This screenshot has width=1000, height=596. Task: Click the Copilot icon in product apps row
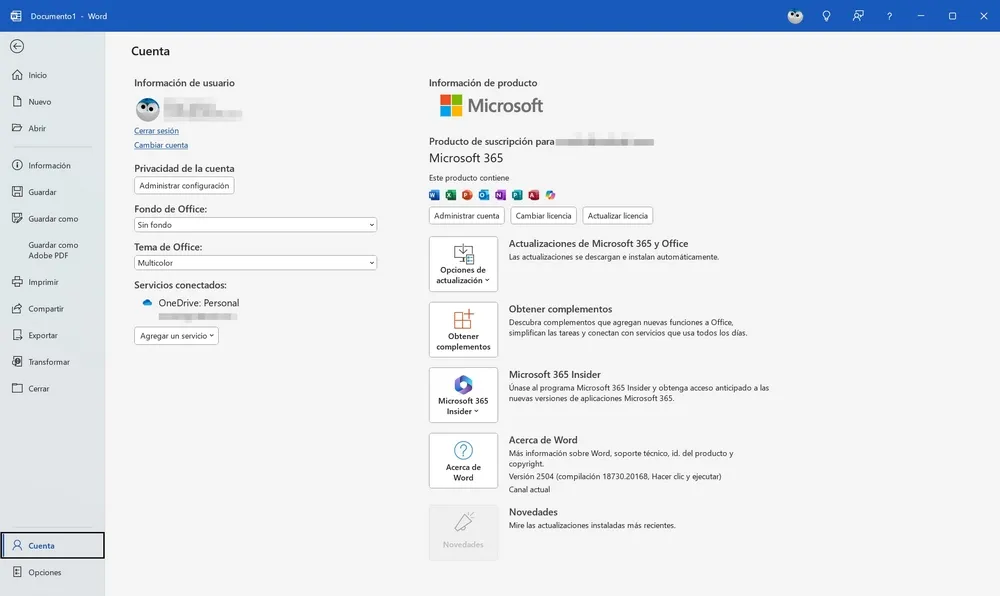point(550,195)
